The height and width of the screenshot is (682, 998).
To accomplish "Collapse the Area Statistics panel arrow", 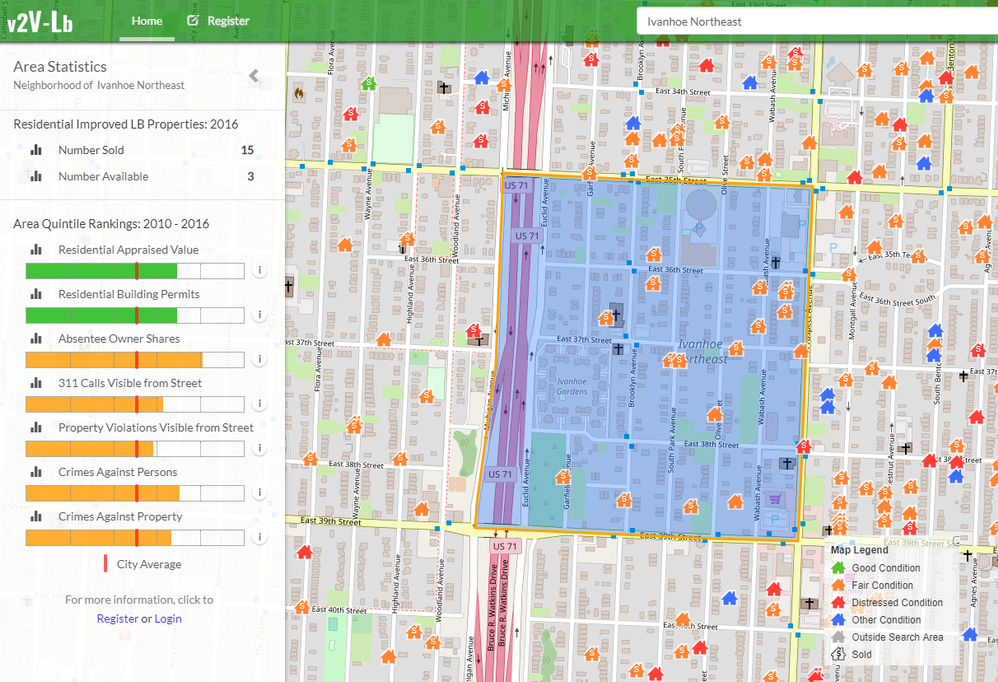I will 254,76.
